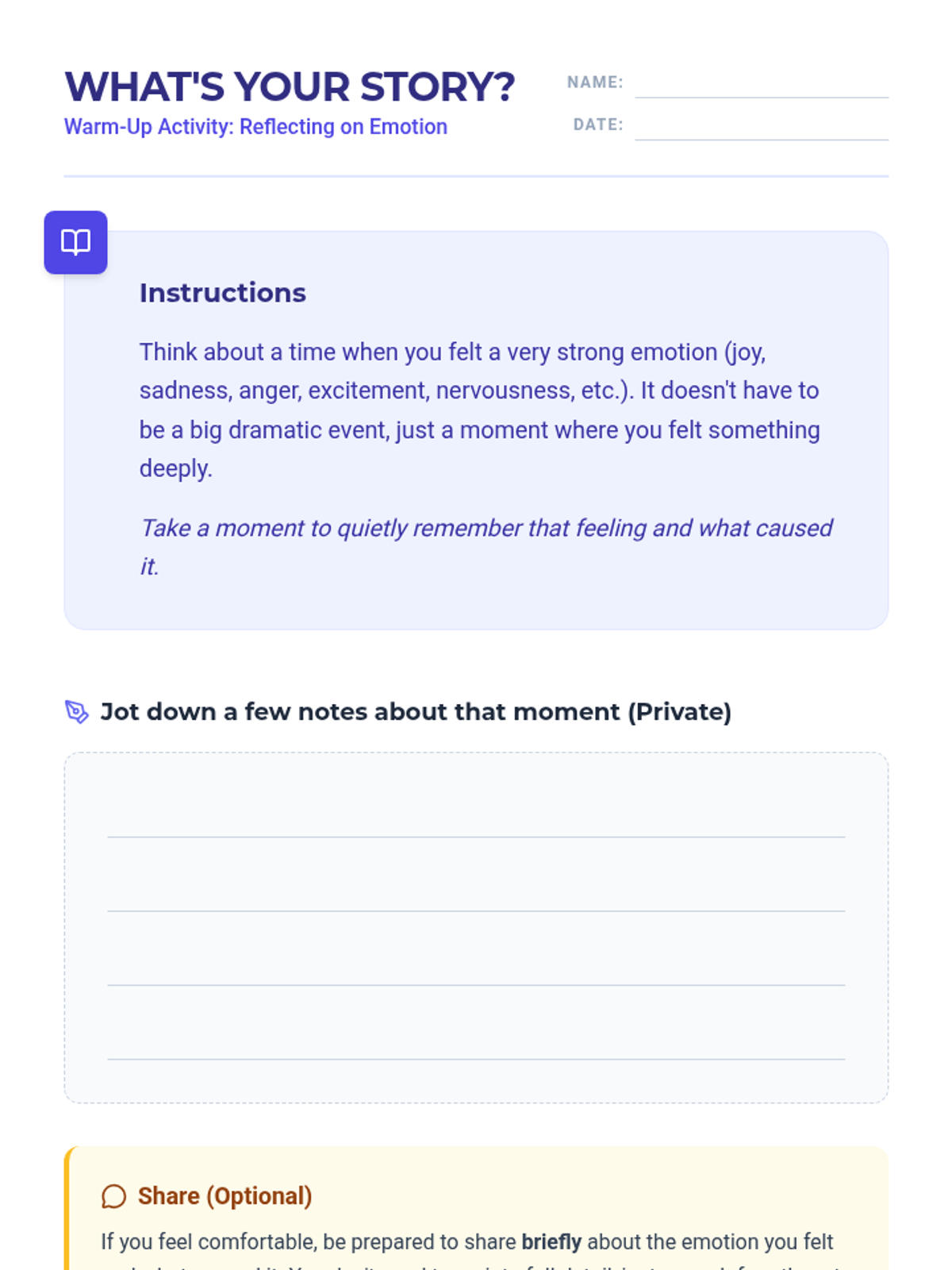Click the Instructions heading

coord(222,293)
